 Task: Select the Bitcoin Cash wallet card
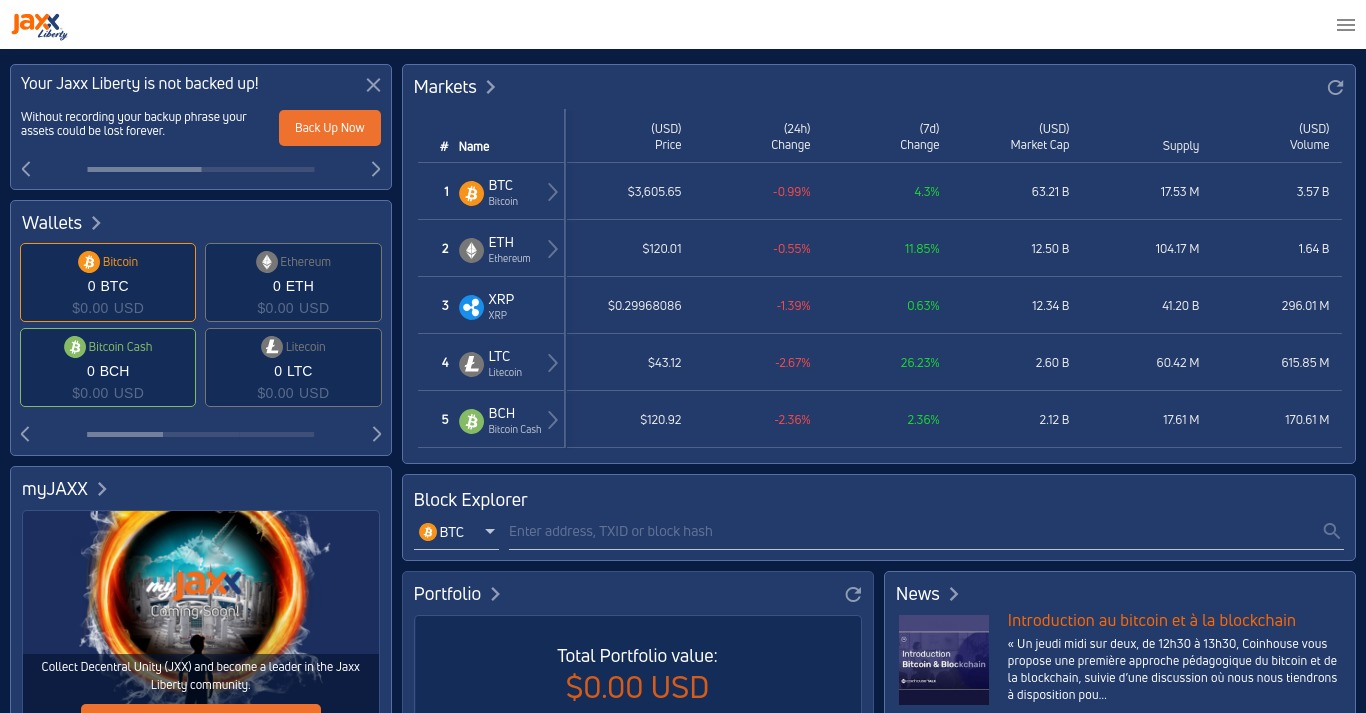pyautogui.click(x=108, y=368)
